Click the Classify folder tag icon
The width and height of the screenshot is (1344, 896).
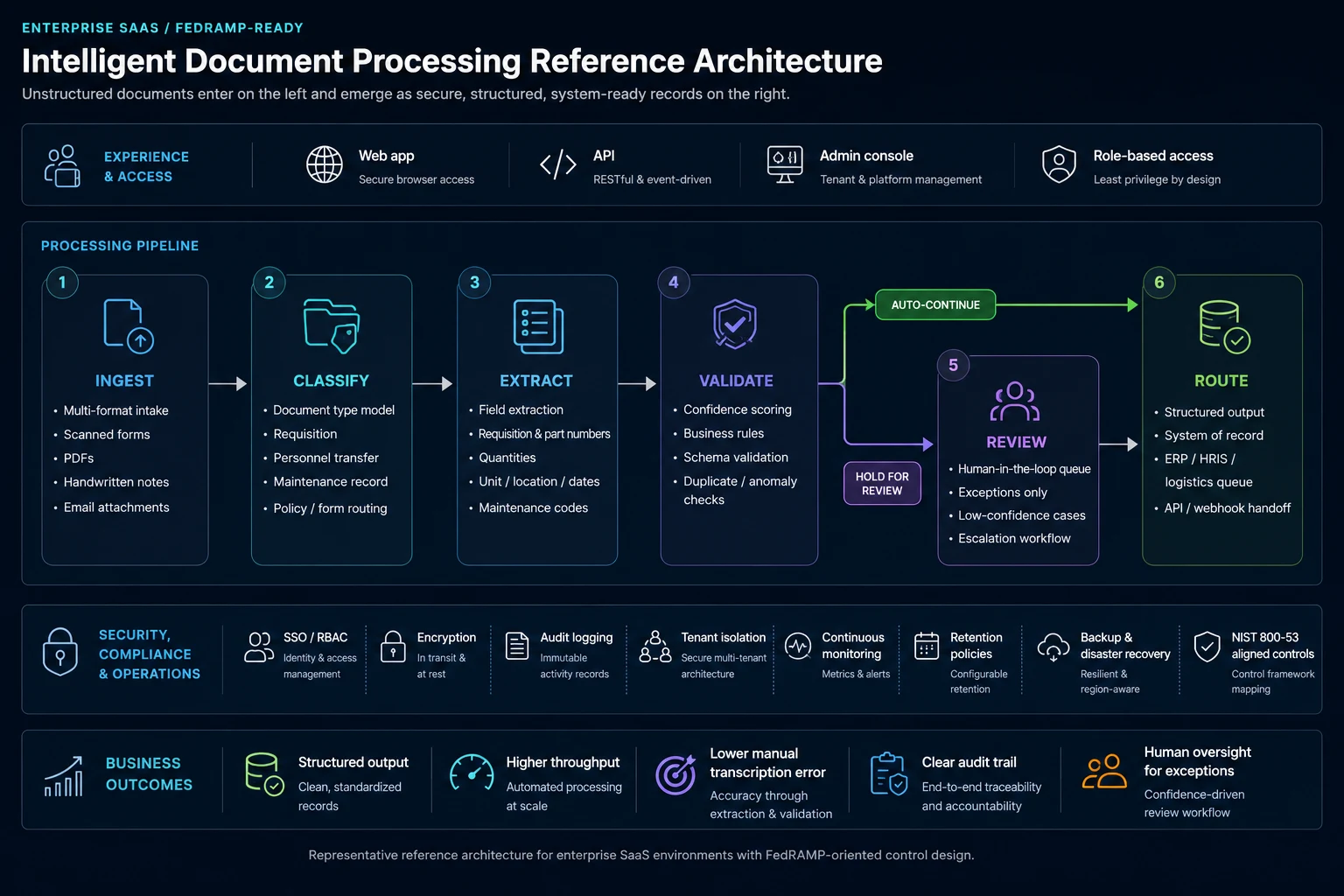[x=332, y=326]
